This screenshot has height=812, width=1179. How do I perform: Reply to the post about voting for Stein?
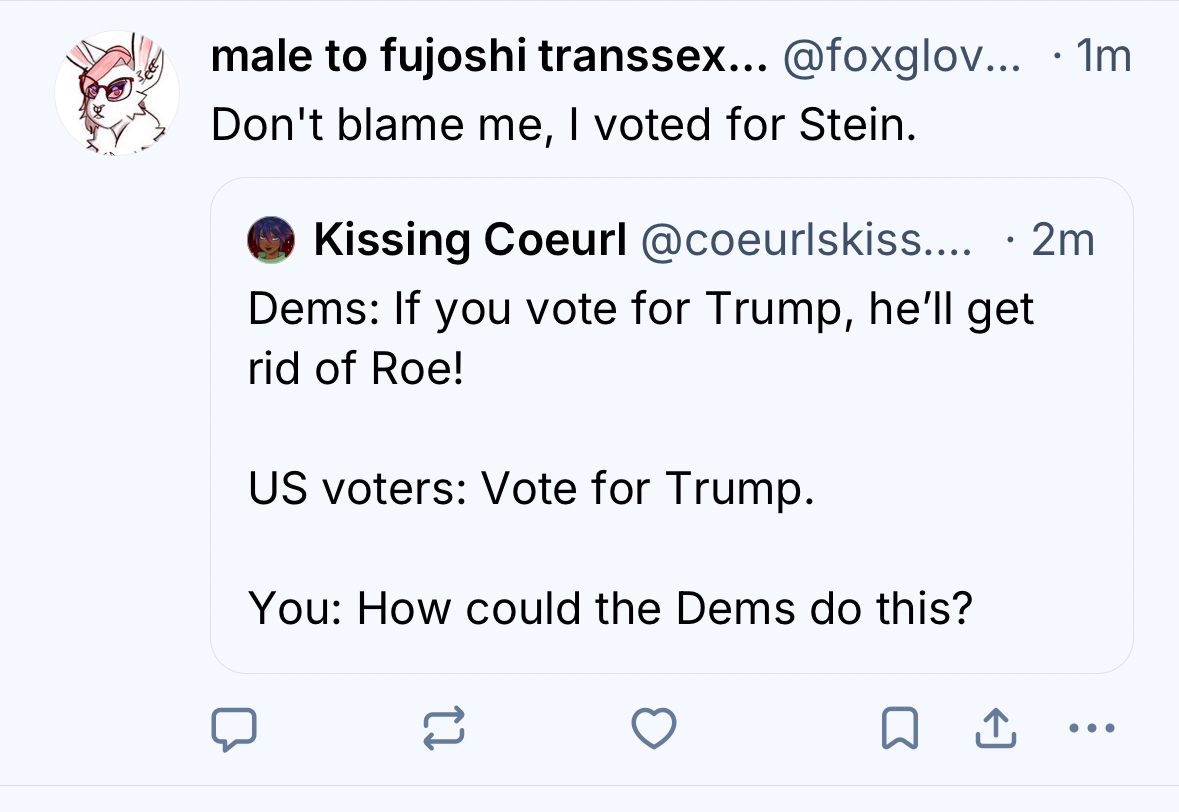[234, 729]
